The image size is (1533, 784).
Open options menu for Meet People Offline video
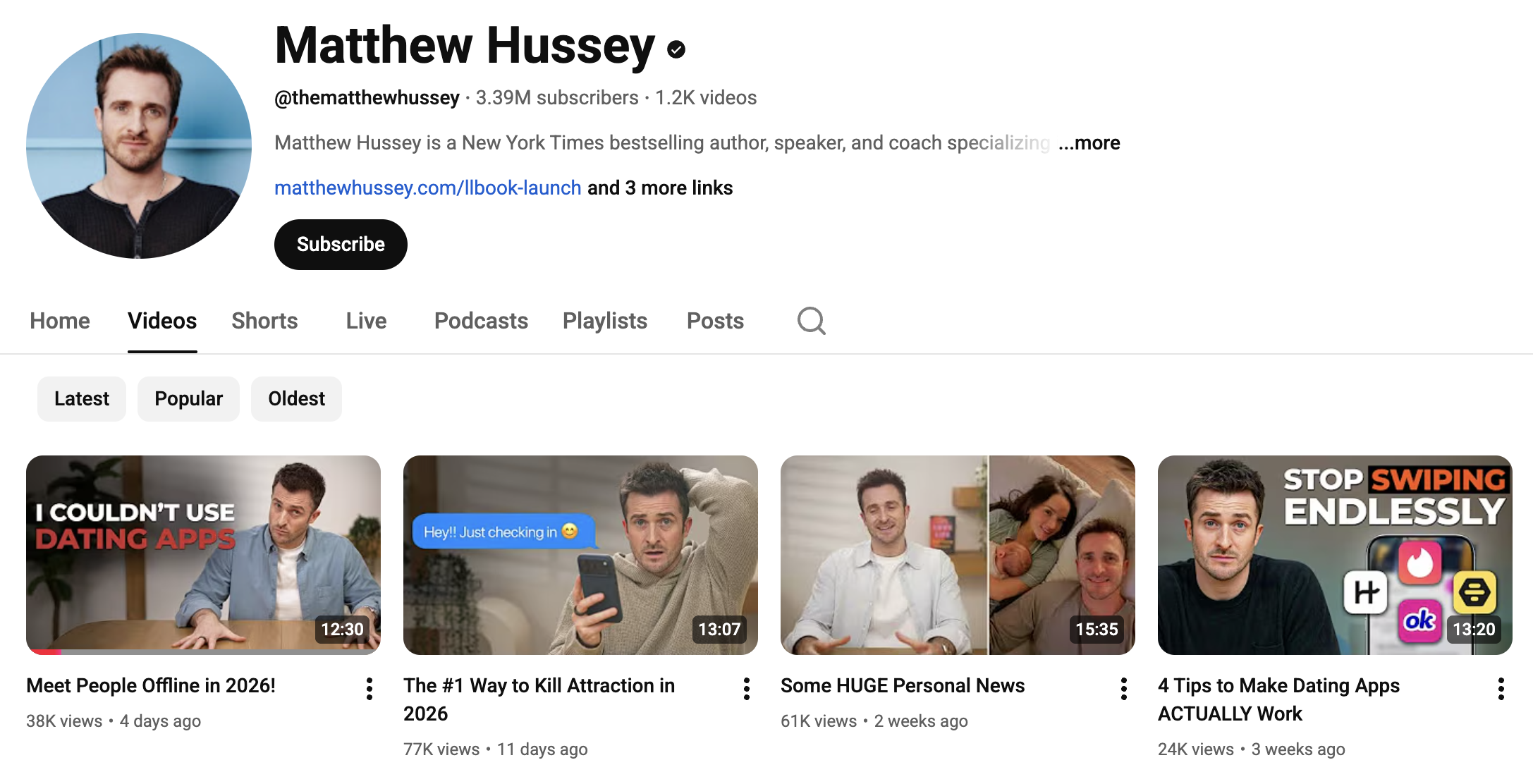tap(369, 689)
